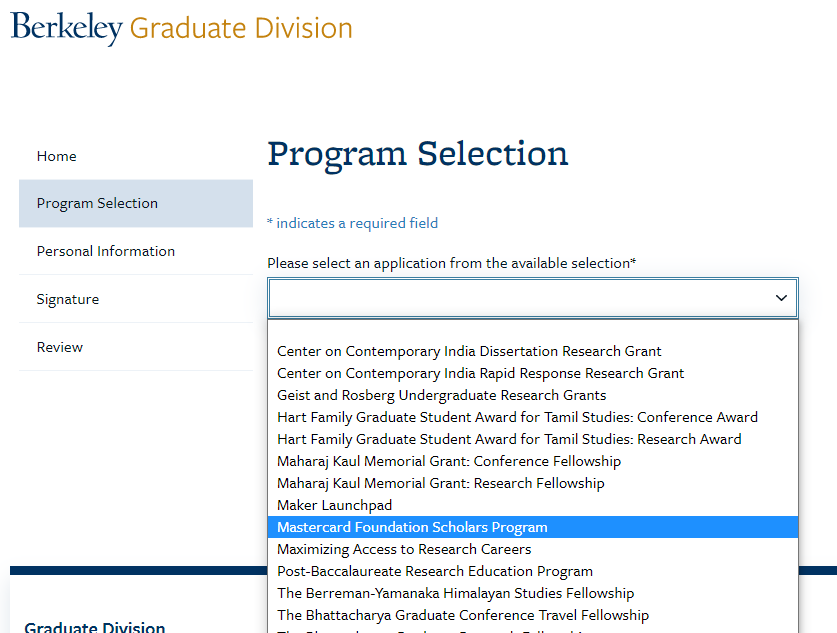Select Maharaj Kaul Memorial Grant: Conference Fellowship
Image resolution: width=837 pixels, height=633 pixels.
point(449,461)
